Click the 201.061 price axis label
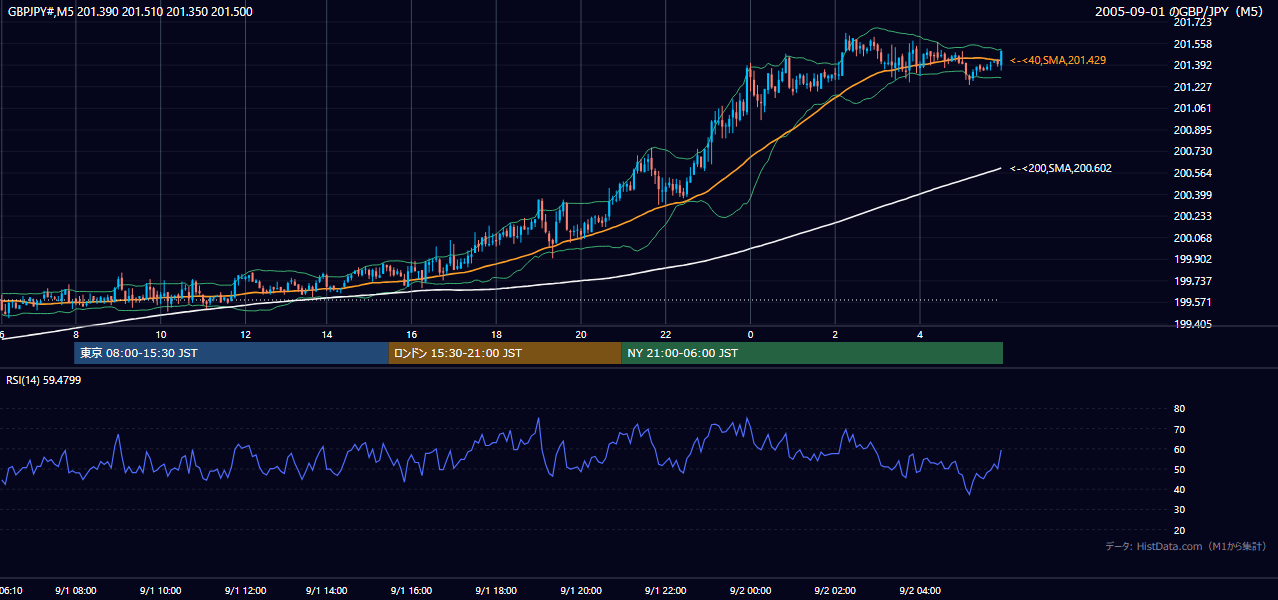This screenshot has height=600, width=1278. tap(1192, 108)
